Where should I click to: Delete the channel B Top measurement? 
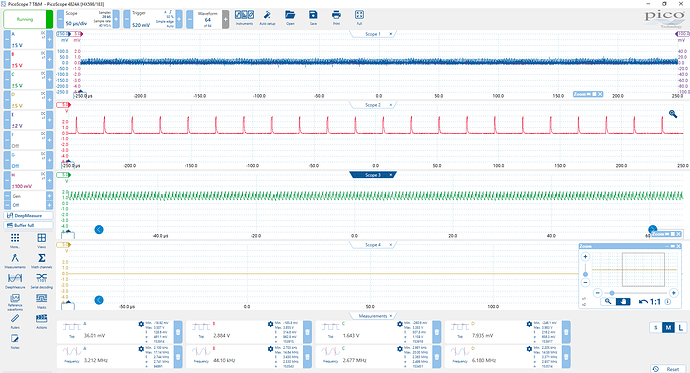point(308,332)
